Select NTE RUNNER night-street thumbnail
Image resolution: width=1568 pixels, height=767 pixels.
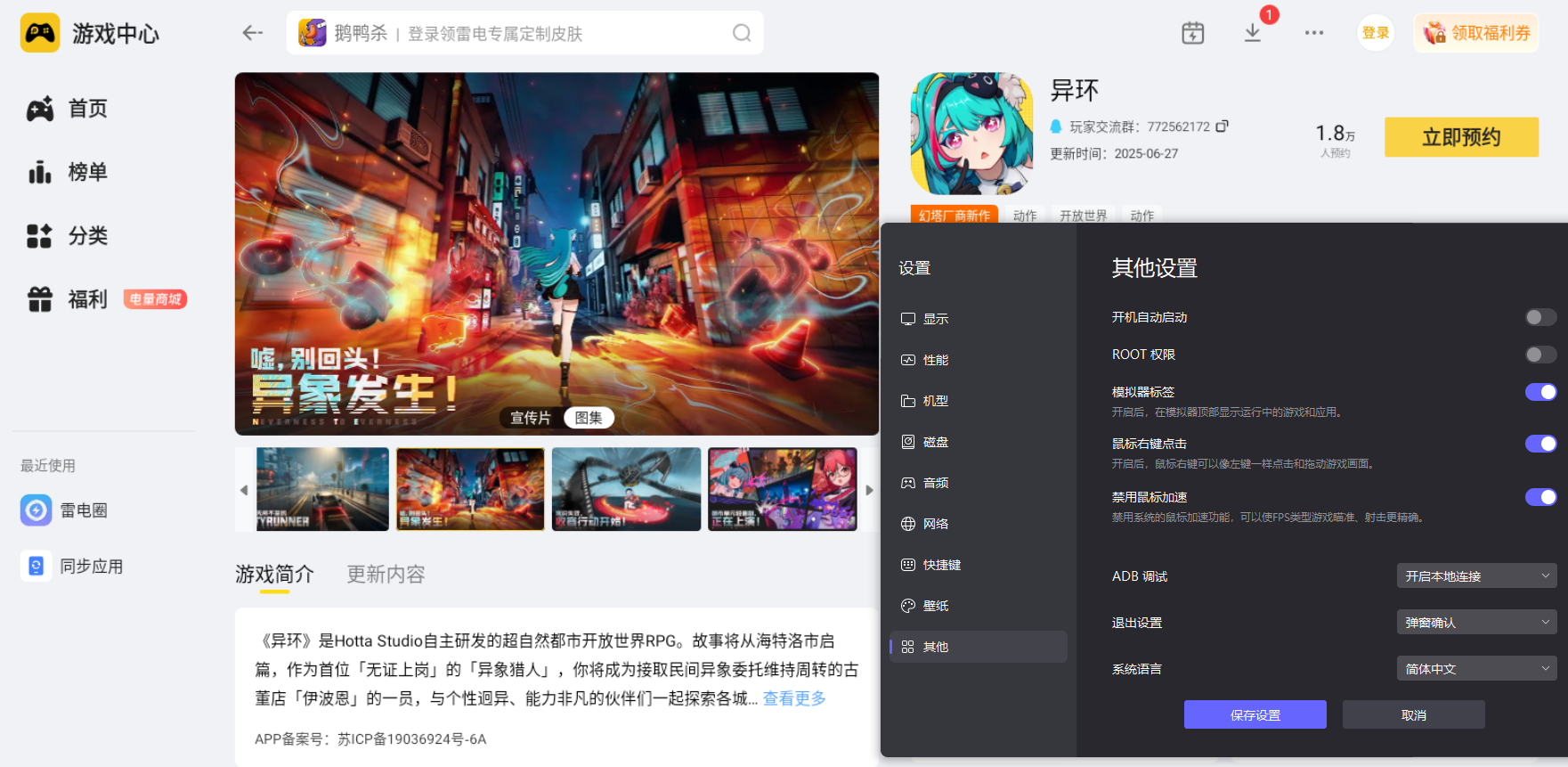click(322, 489)
